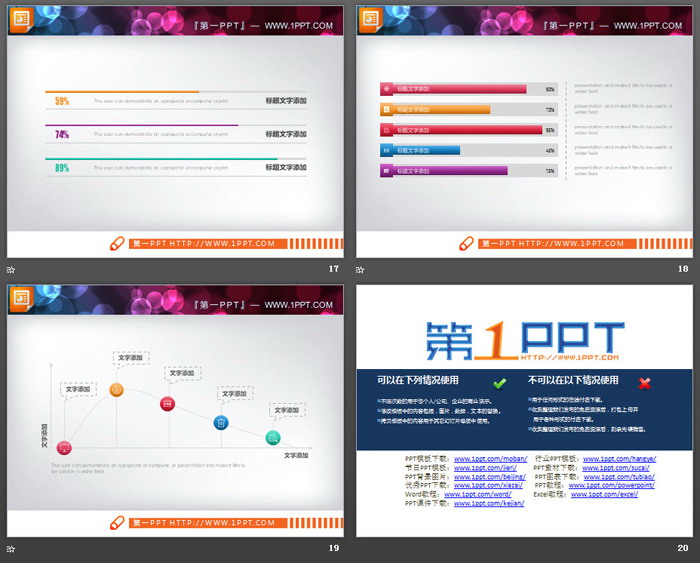Click the orange PowerPoint logo on slide 17

pyautogui.click(x=20, y=15)
